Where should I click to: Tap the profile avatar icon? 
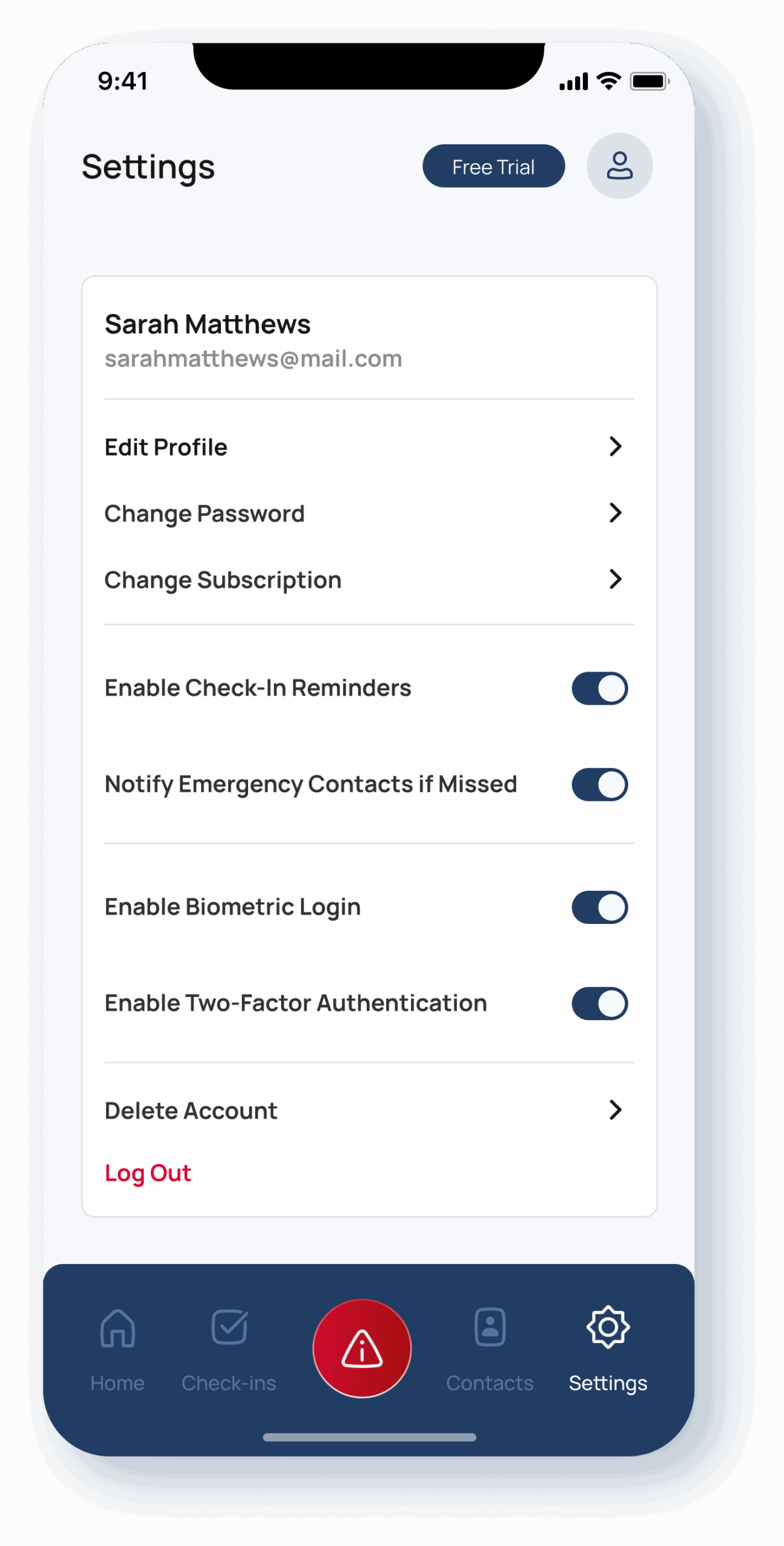(x=619, y=166)
